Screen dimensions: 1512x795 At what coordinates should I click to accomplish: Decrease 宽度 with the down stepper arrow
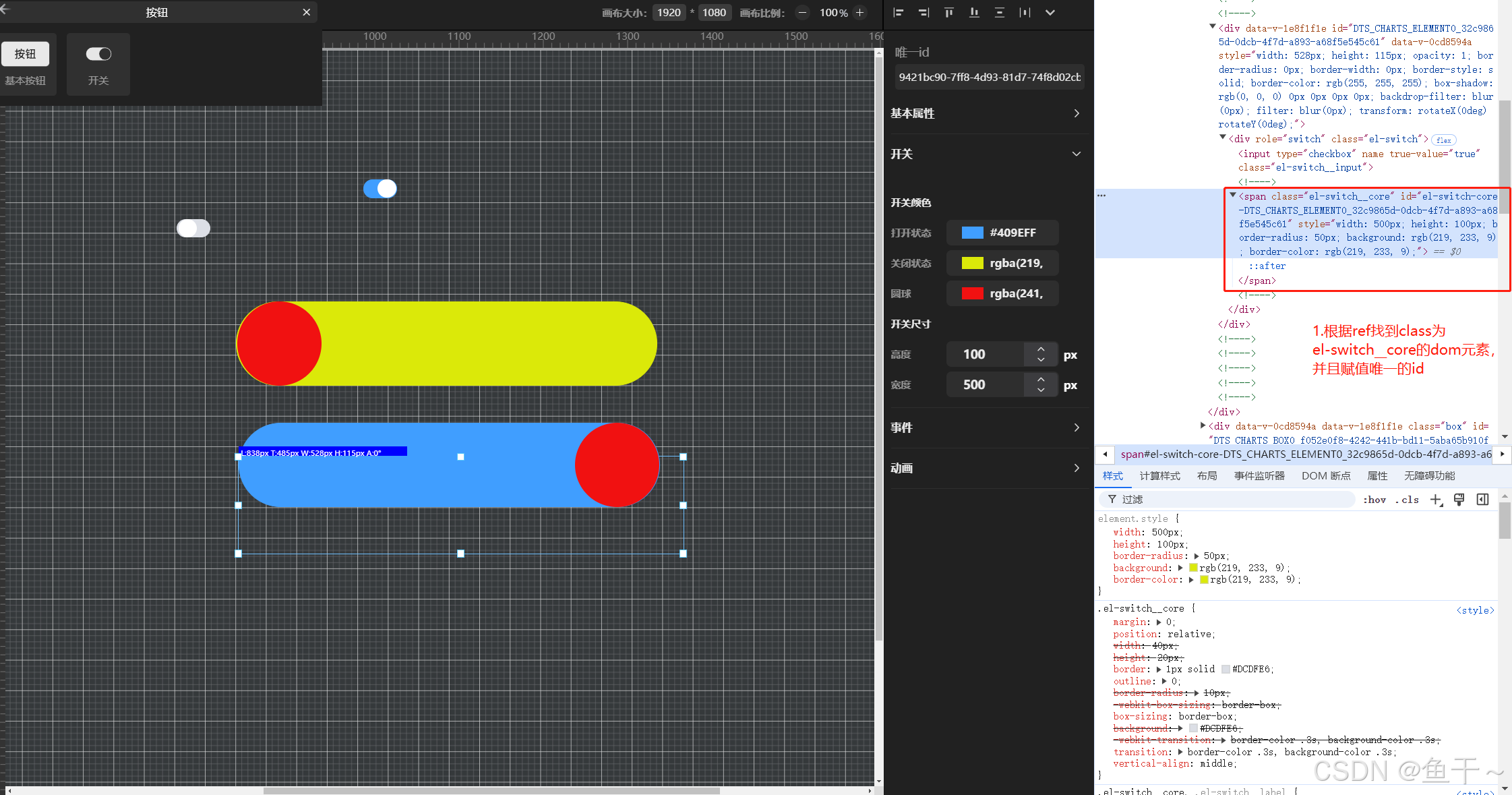1041,390
